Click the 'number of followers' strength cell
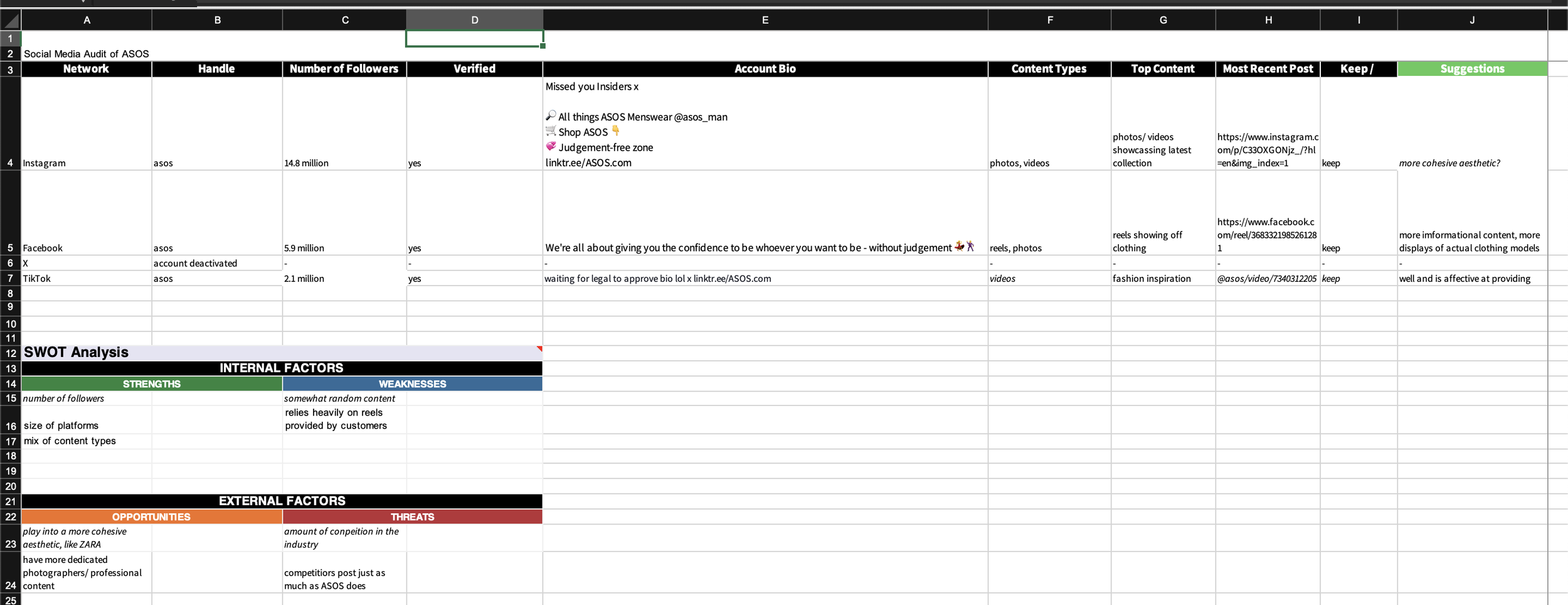This screenshot has height=605, width=1568. 87,398
